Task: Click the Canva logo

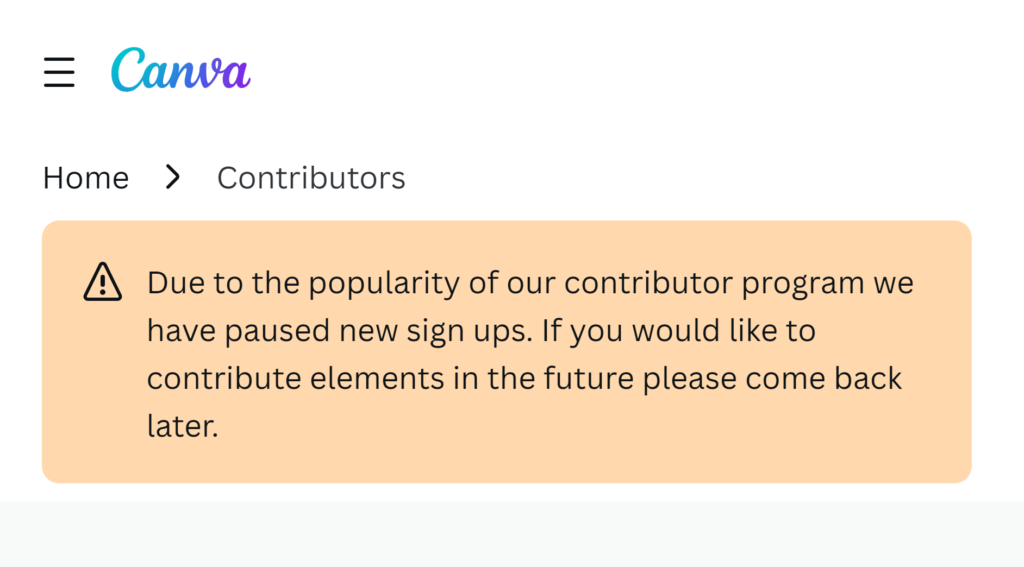Action: point(181,70)
